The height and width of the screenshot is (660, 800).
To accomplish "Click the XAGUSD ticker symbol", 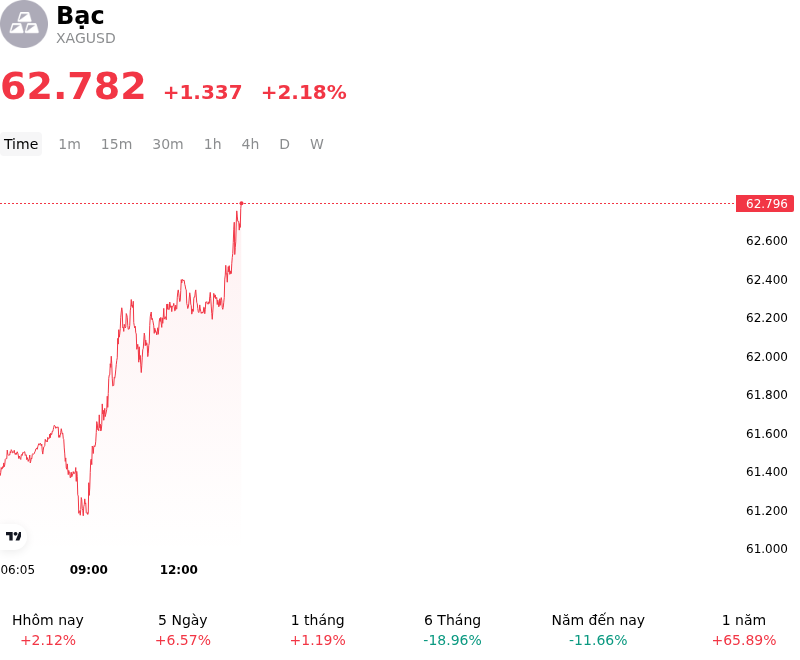I will (x=86, y=38).
